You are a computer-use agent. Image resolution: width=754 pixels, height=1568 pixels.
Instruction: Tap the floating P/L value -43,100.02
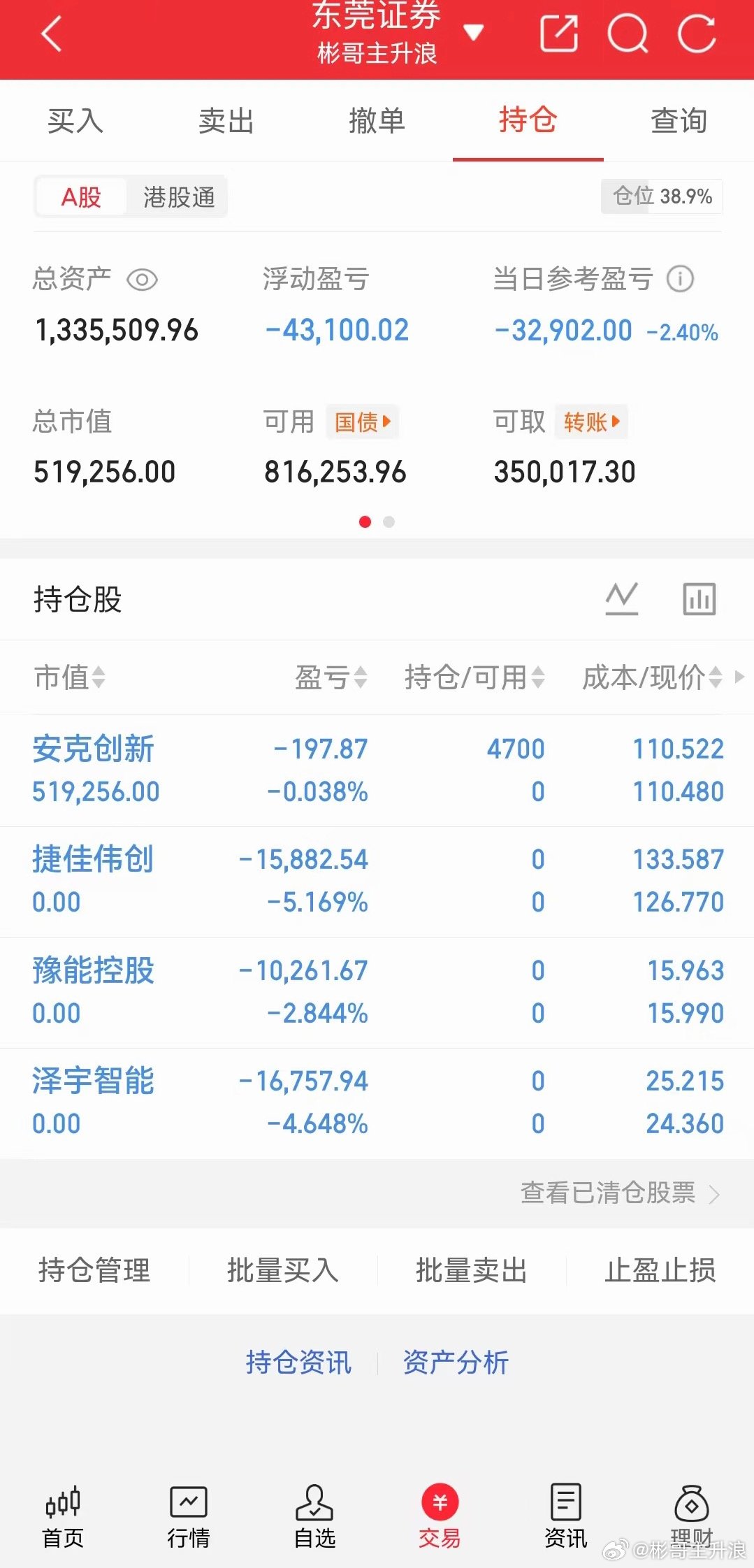pos(337,331)
